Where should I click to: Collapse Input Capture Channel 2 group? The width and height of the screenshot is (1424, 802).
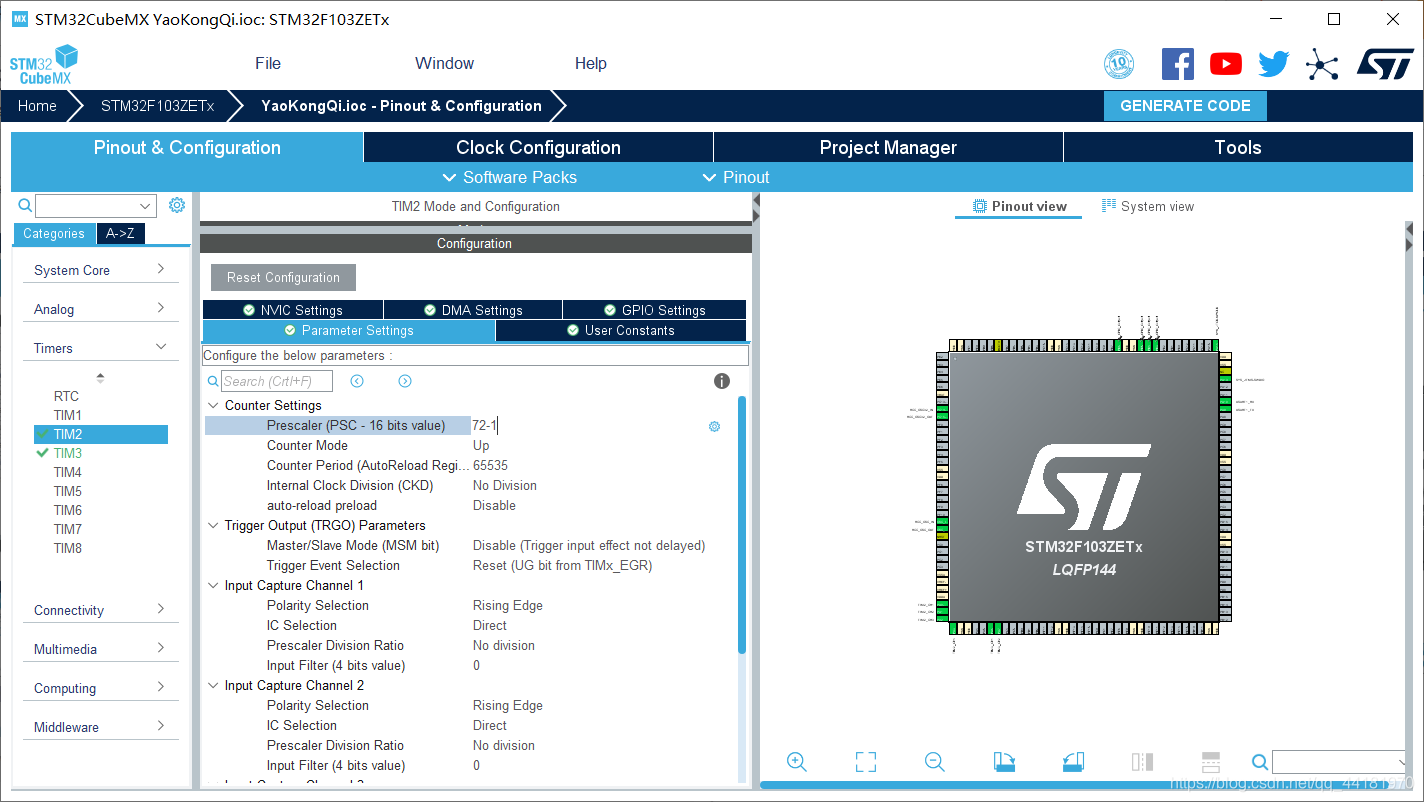tap(213, 685)
